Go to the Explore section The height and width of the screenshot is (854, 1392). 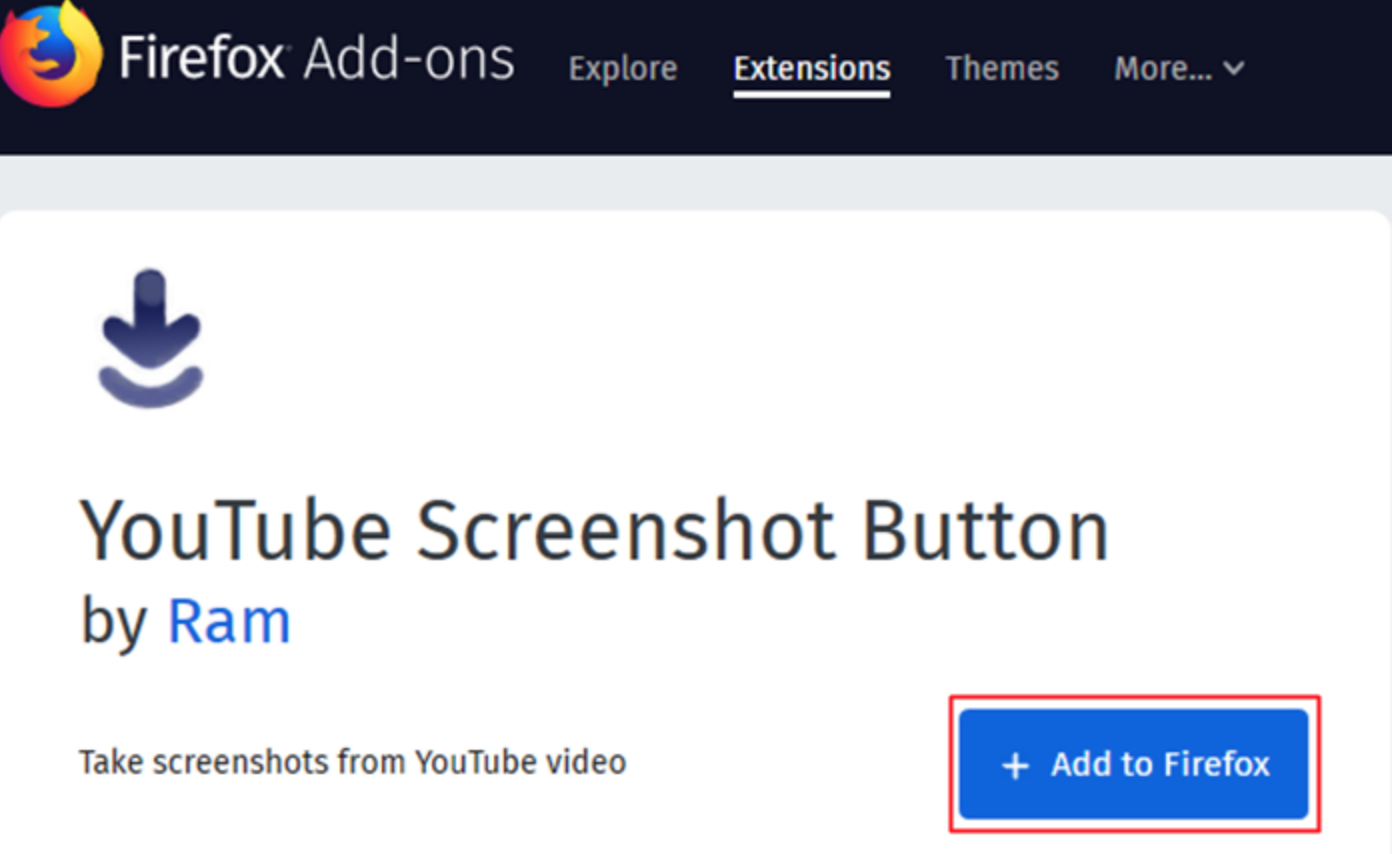(623, 68)
